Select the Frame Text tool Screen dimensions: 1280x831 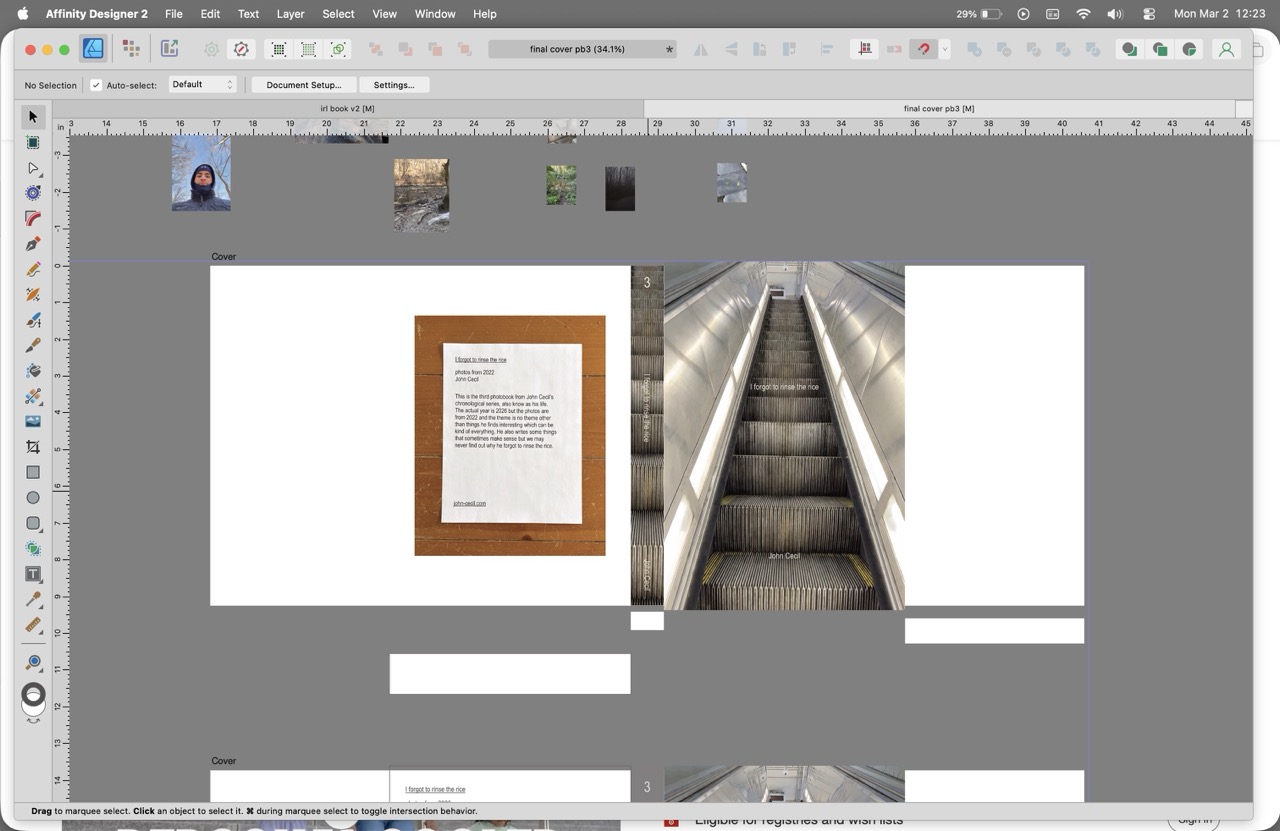[33, 574]
